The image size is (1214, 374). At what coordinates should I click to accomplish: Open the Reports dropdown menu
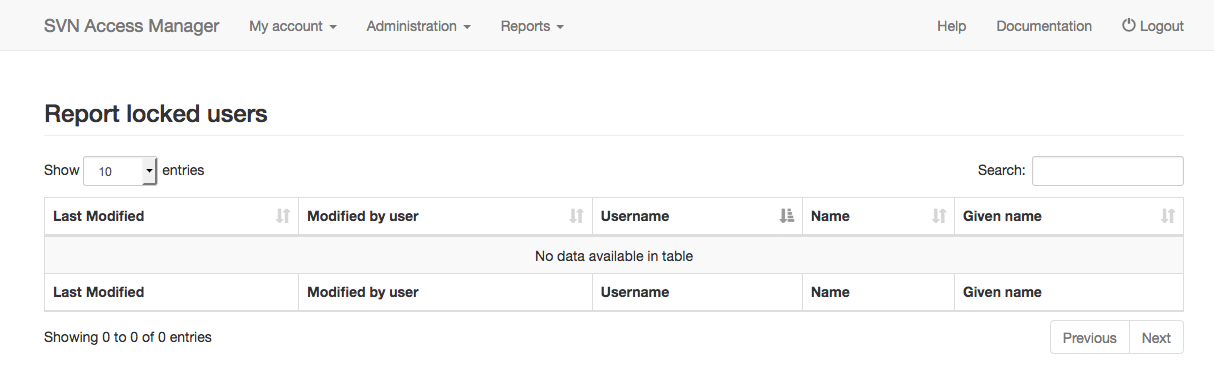pos(532,26)
